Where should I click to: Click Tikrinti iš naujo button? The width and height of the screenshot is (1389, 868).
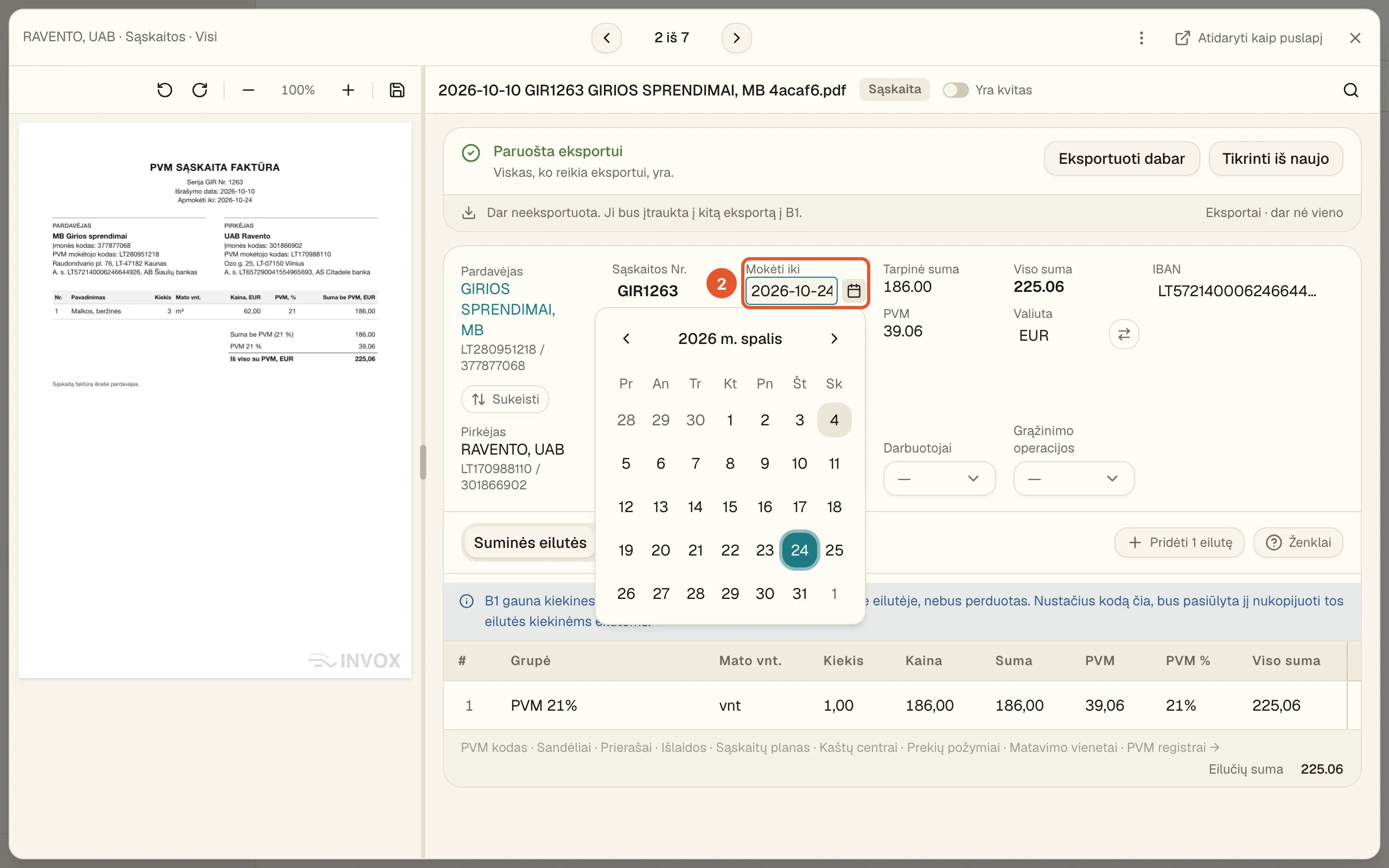tap(1276, 158)
